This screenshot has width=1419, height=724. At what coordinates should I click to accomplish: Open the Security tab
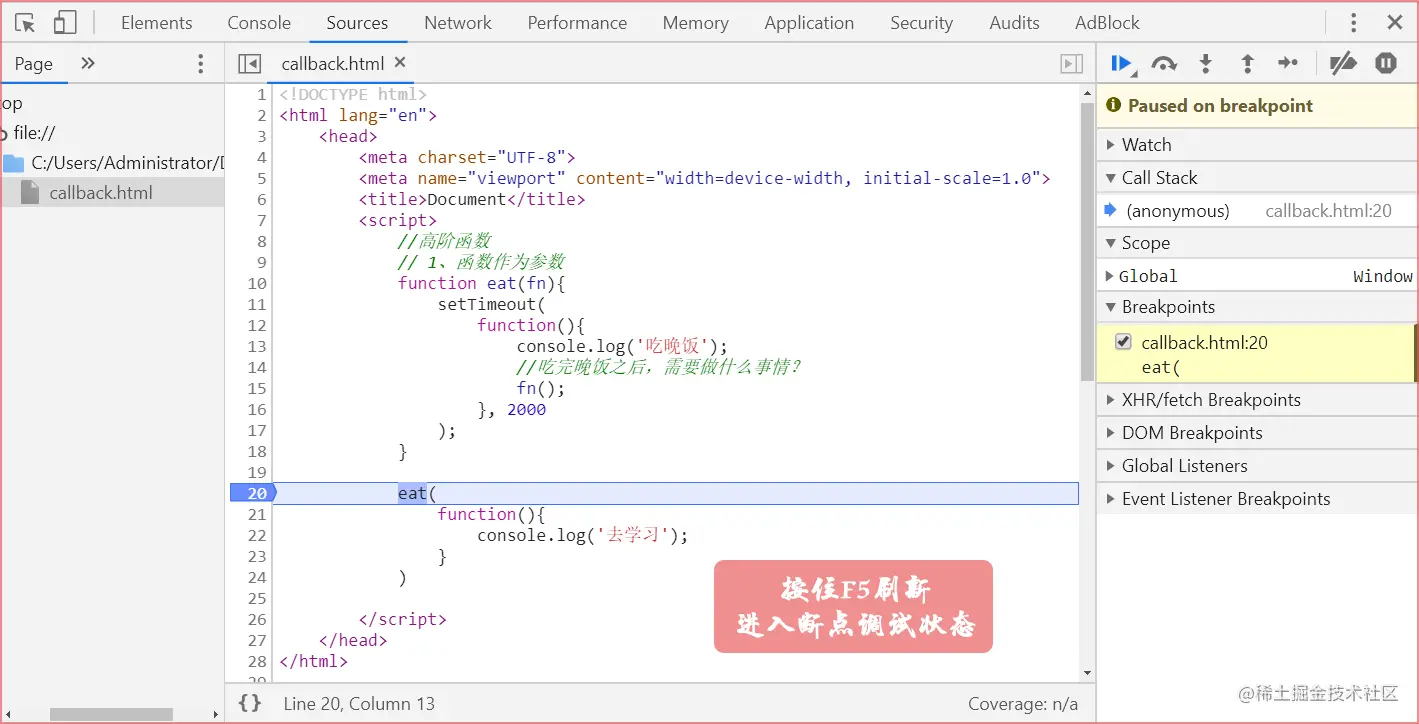tap(921, 22)
